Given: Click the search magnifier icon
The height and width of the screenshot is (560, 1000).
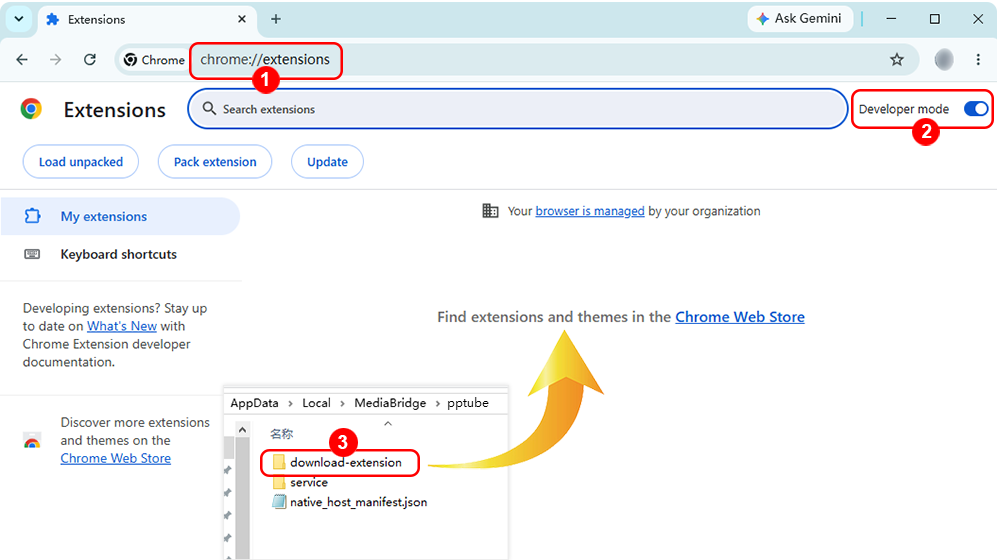Looking at the screenshot, I should (209, 108).
